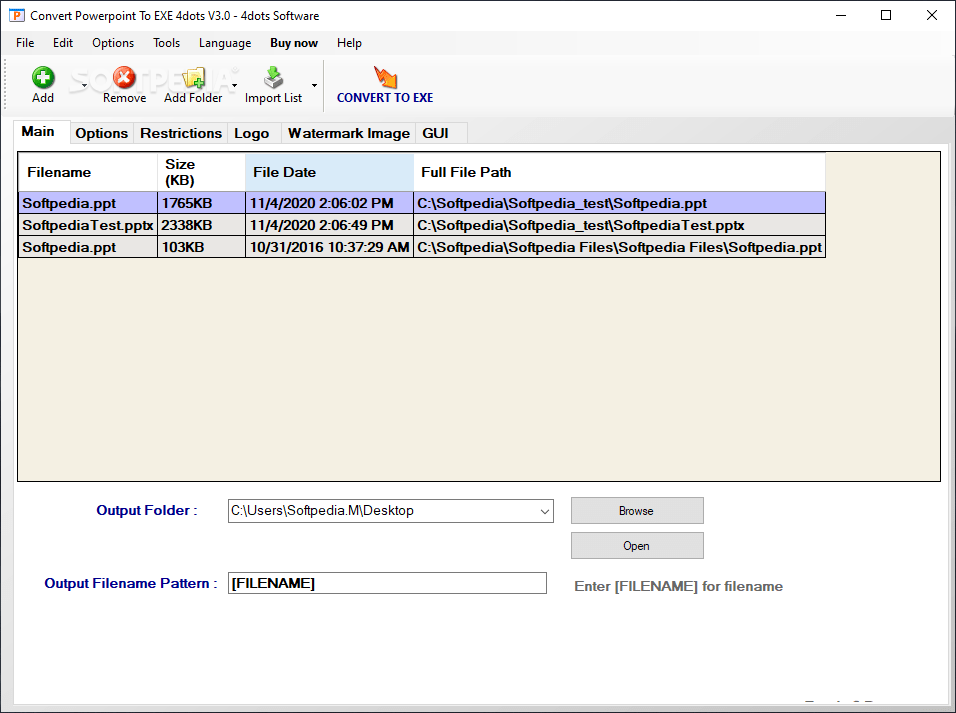The image size is (956, 713).
Task: Click the green Add file icon
Action: click(x=43, y=77)
